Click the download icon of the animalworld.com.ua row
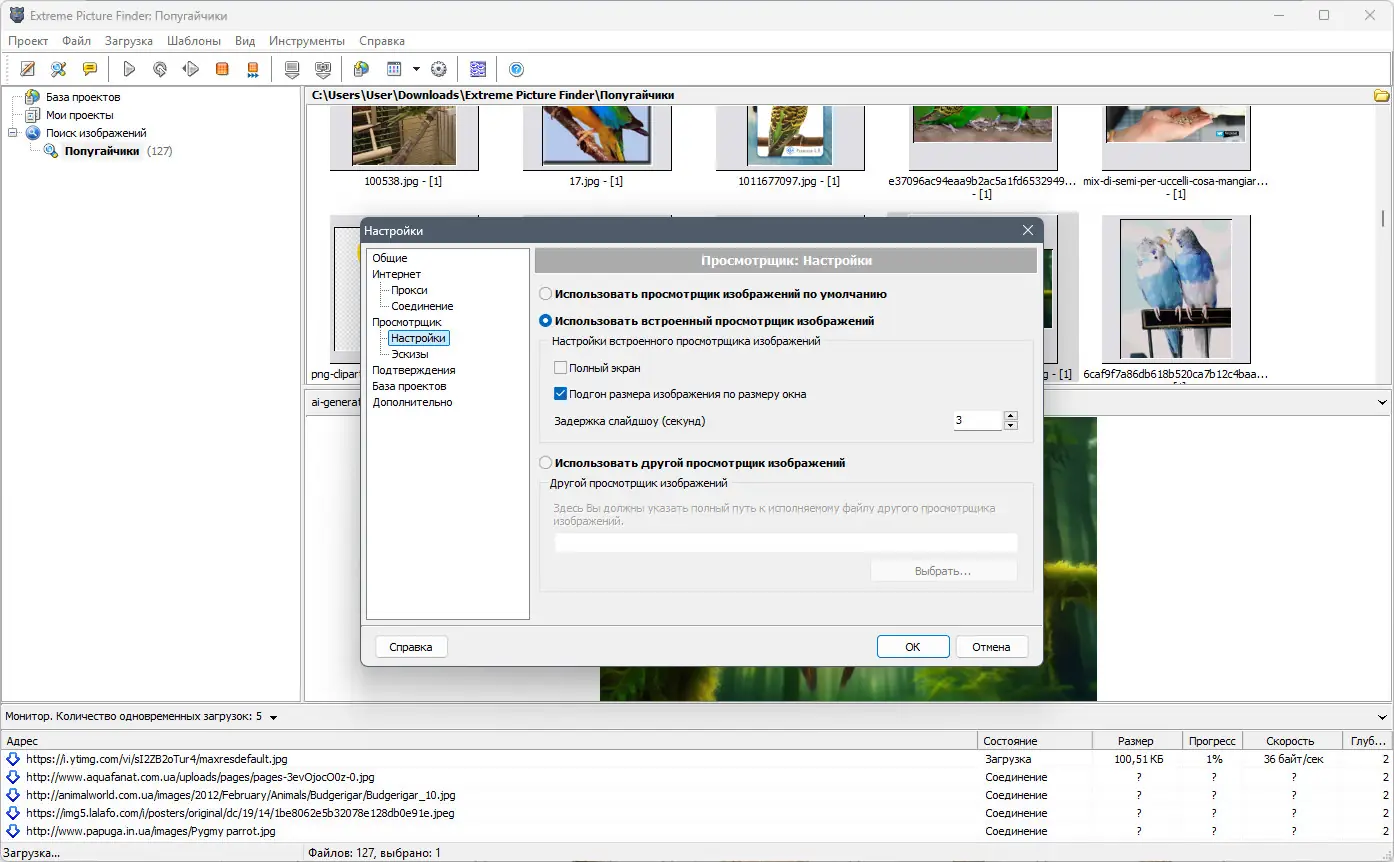 pos(13,795)
